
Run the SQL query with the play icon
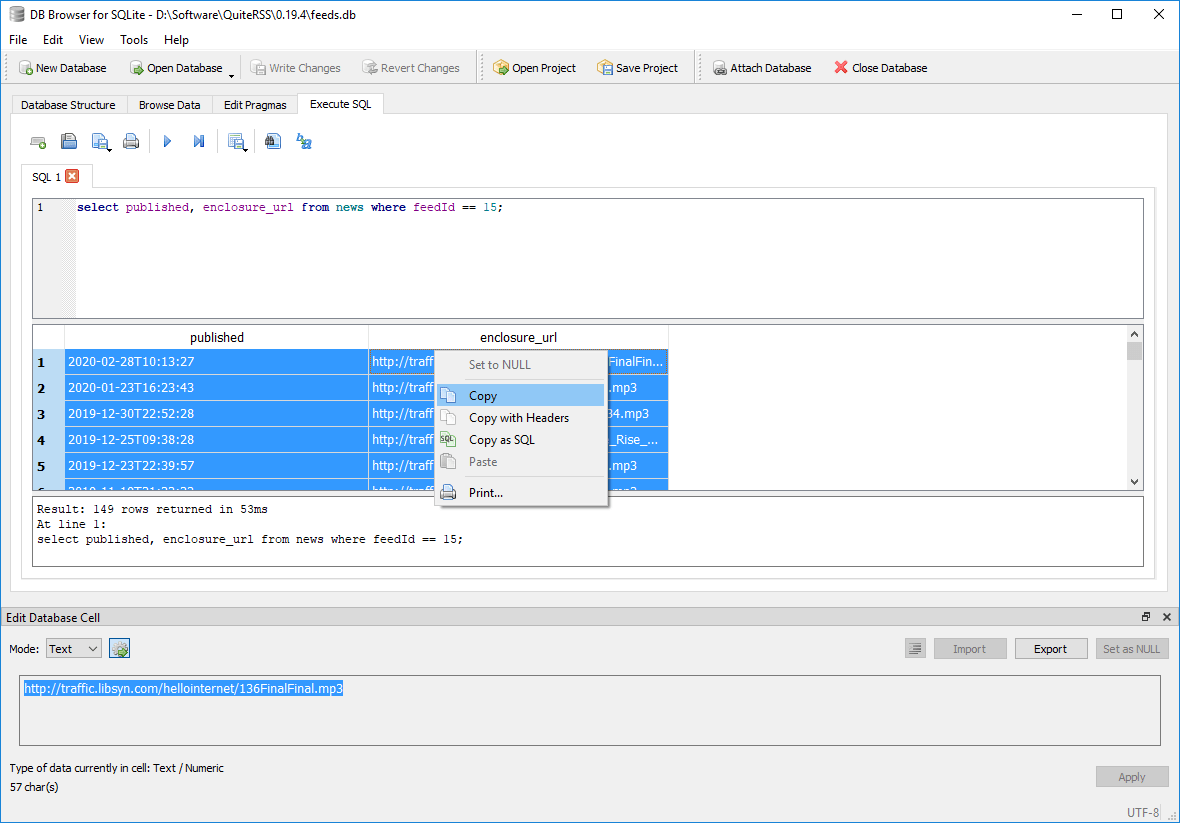click(x=167, y=140)
